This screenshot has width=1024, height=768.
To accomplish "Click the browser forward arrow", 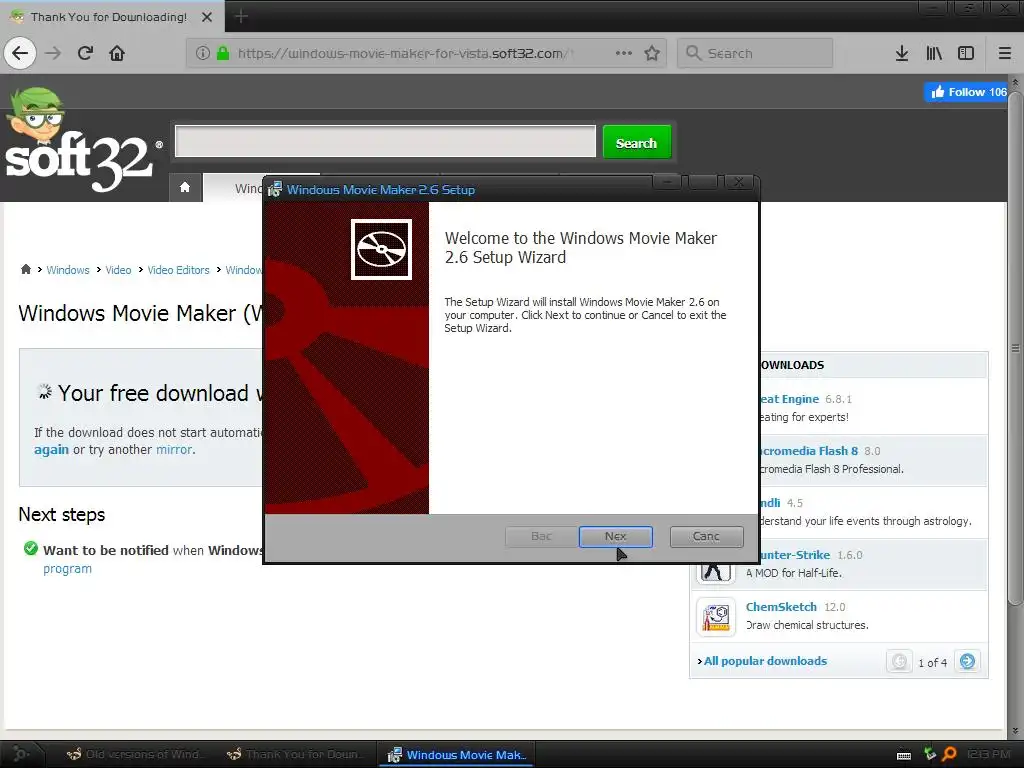I will (54, 53).
